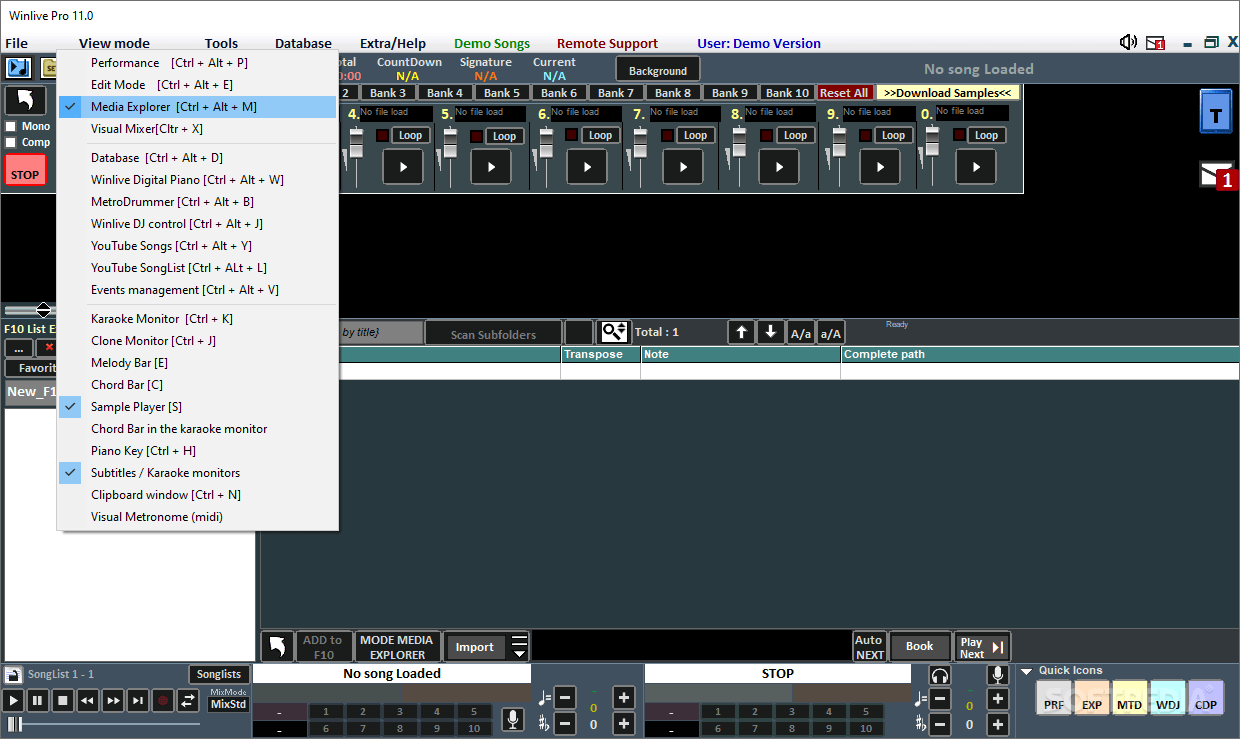Decrease transpose with lower left minus button
Screen dimensions: 1240x739
tap(565, 723)
